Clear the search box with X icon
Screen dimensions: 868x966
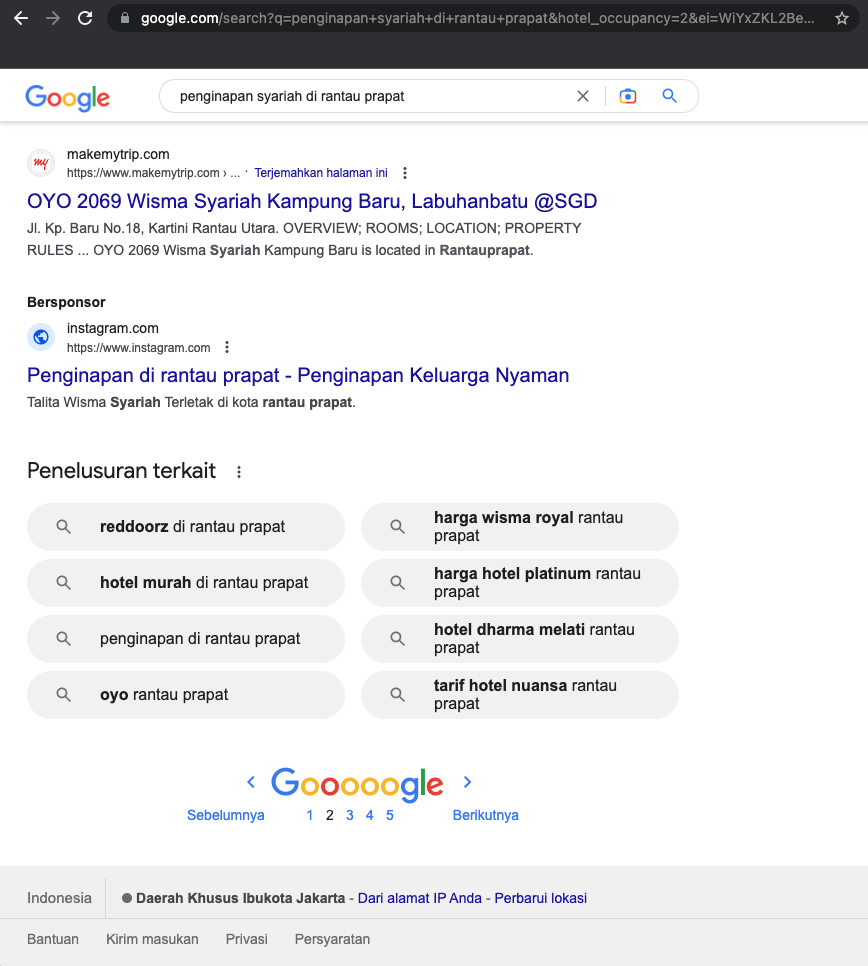point(583,96)
